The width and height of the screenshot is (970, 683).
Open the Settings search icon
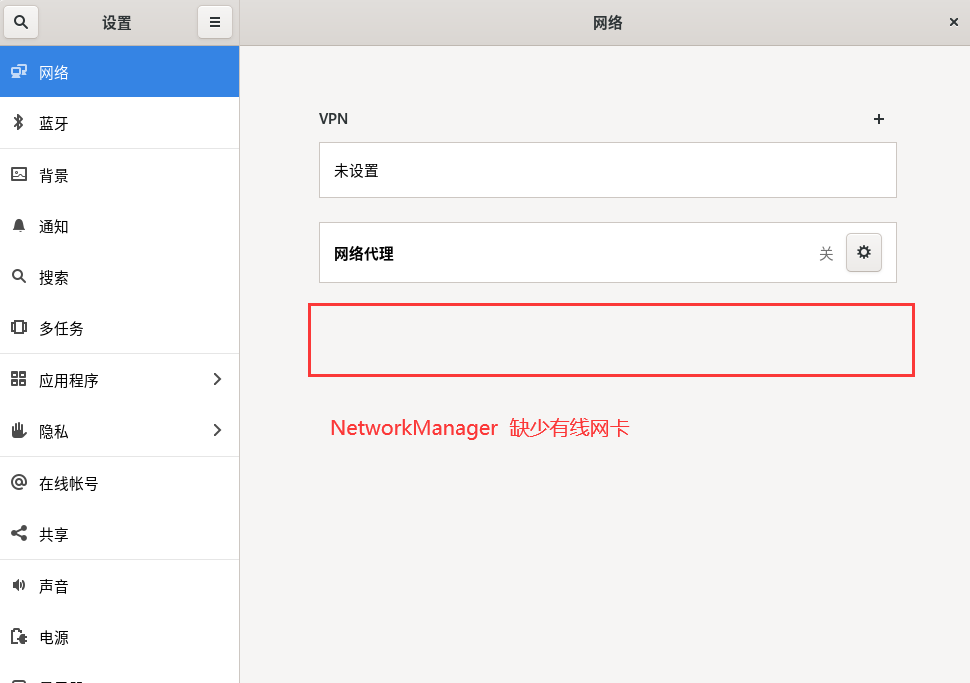click(x=21, y=21)
